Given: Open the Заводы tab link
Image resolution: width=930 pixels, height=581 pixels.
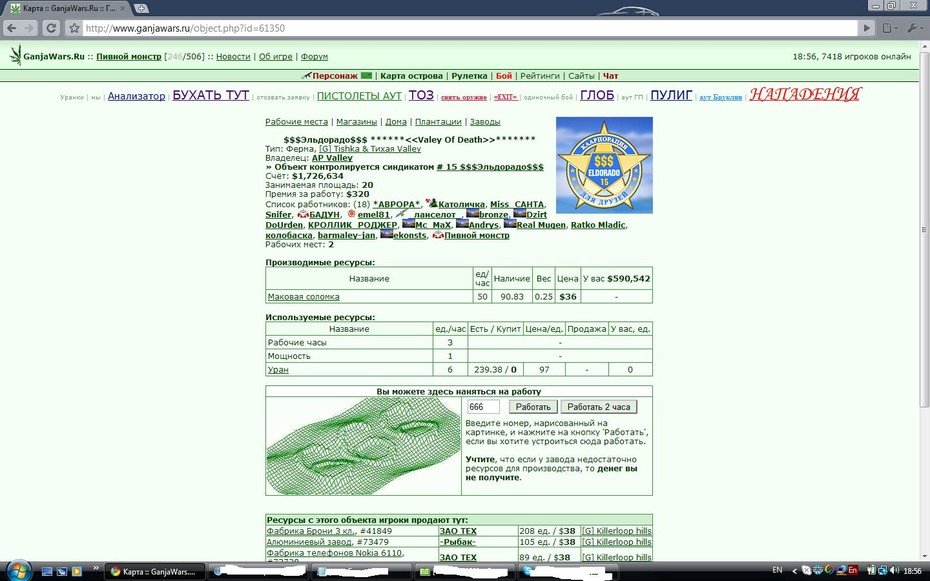Looking at the screenshot, I should [x=485, y=122].
